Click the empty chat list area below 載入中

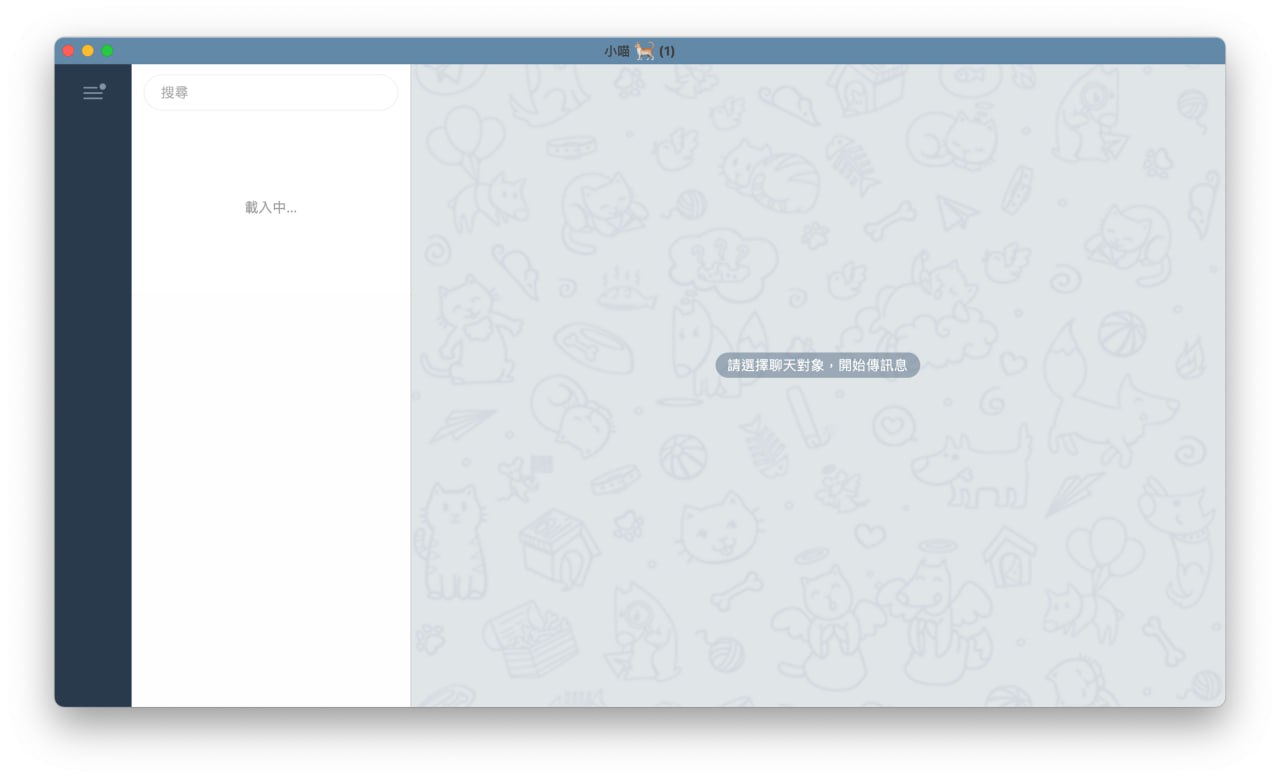[x=271, y=450]
